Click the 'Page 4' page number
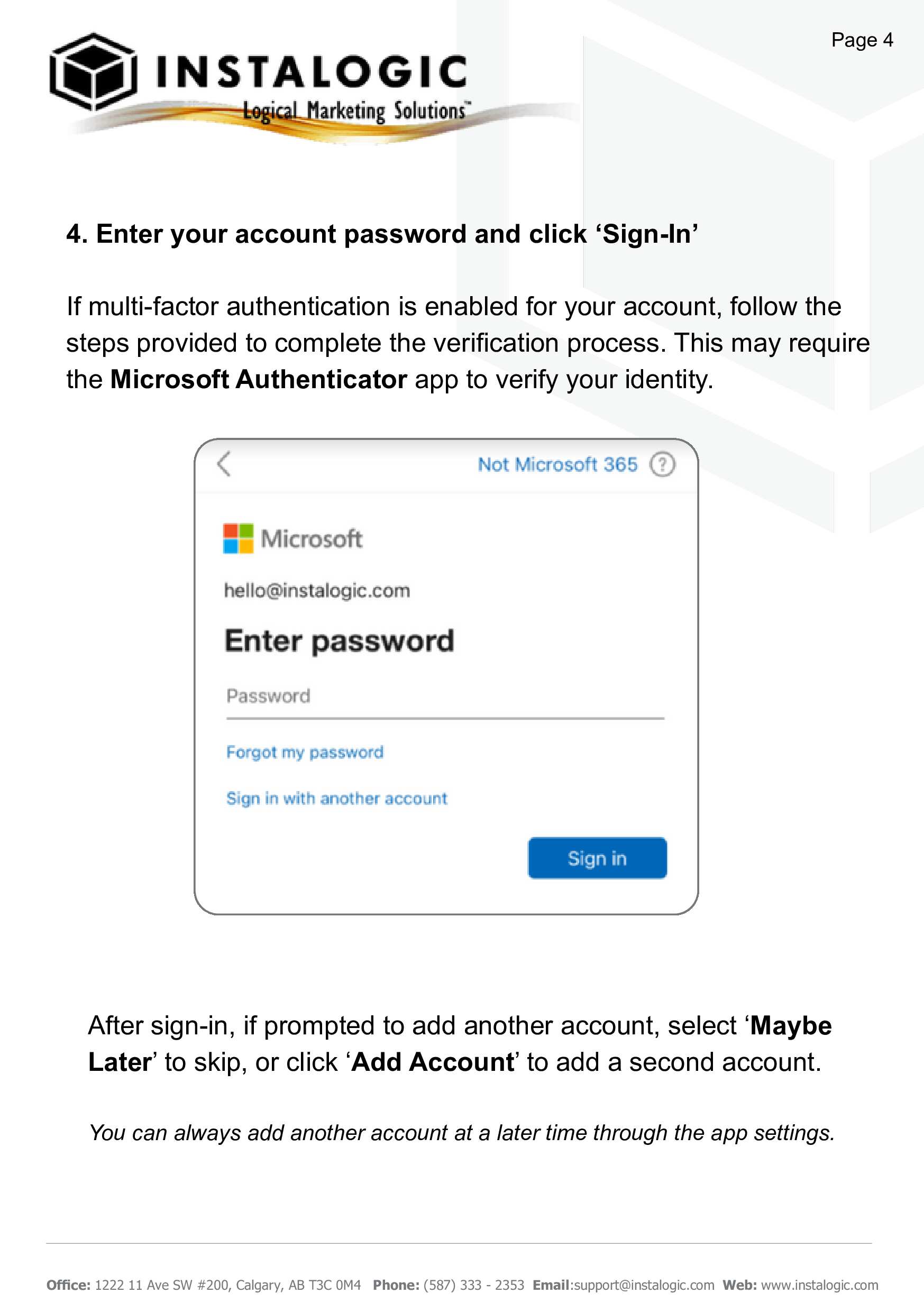 point(862,40)
